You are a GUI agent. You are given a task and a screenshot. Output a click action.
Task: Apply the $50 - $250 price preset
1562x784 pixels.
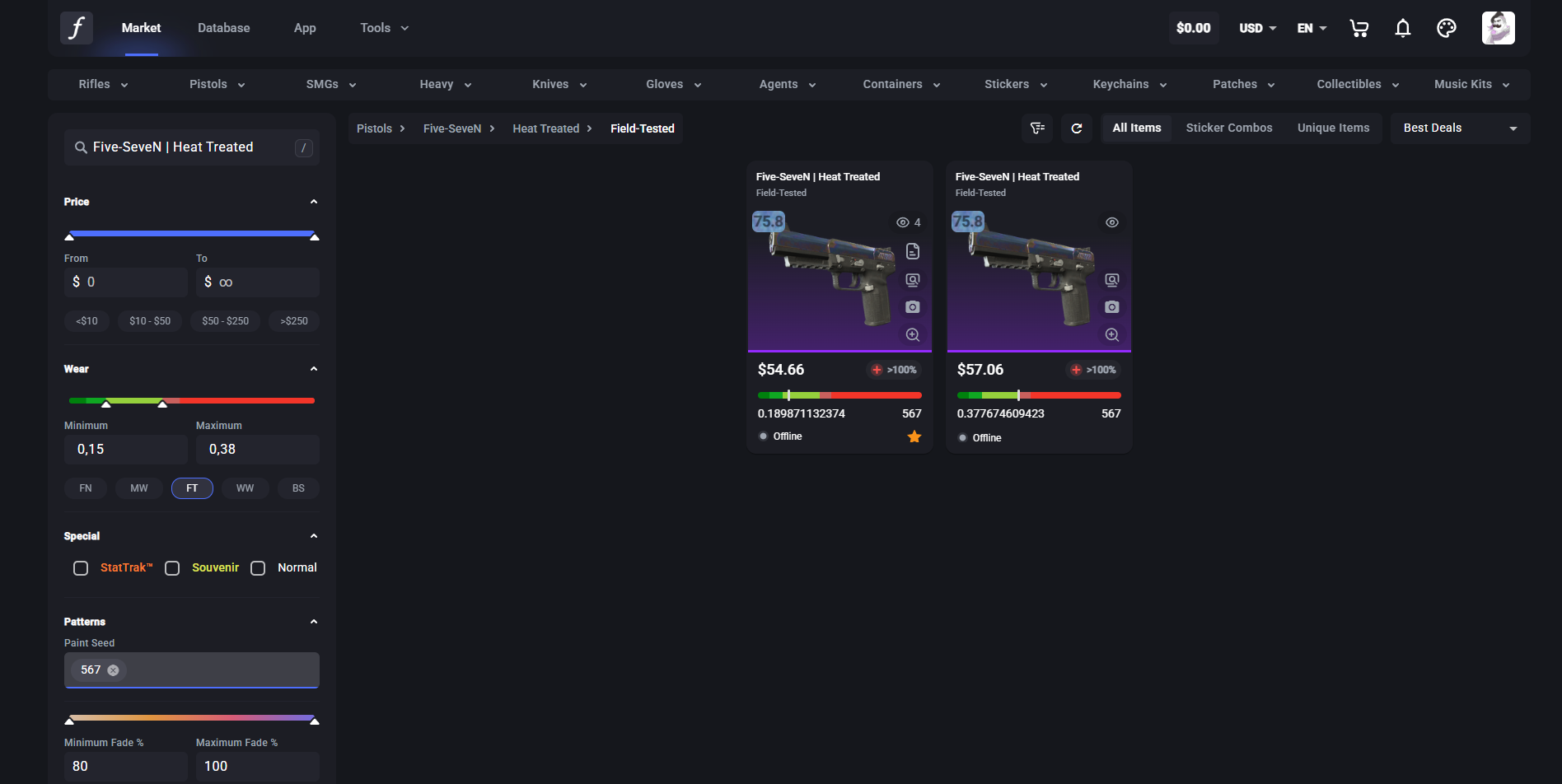pyautogui.click(x=226, y=321)
